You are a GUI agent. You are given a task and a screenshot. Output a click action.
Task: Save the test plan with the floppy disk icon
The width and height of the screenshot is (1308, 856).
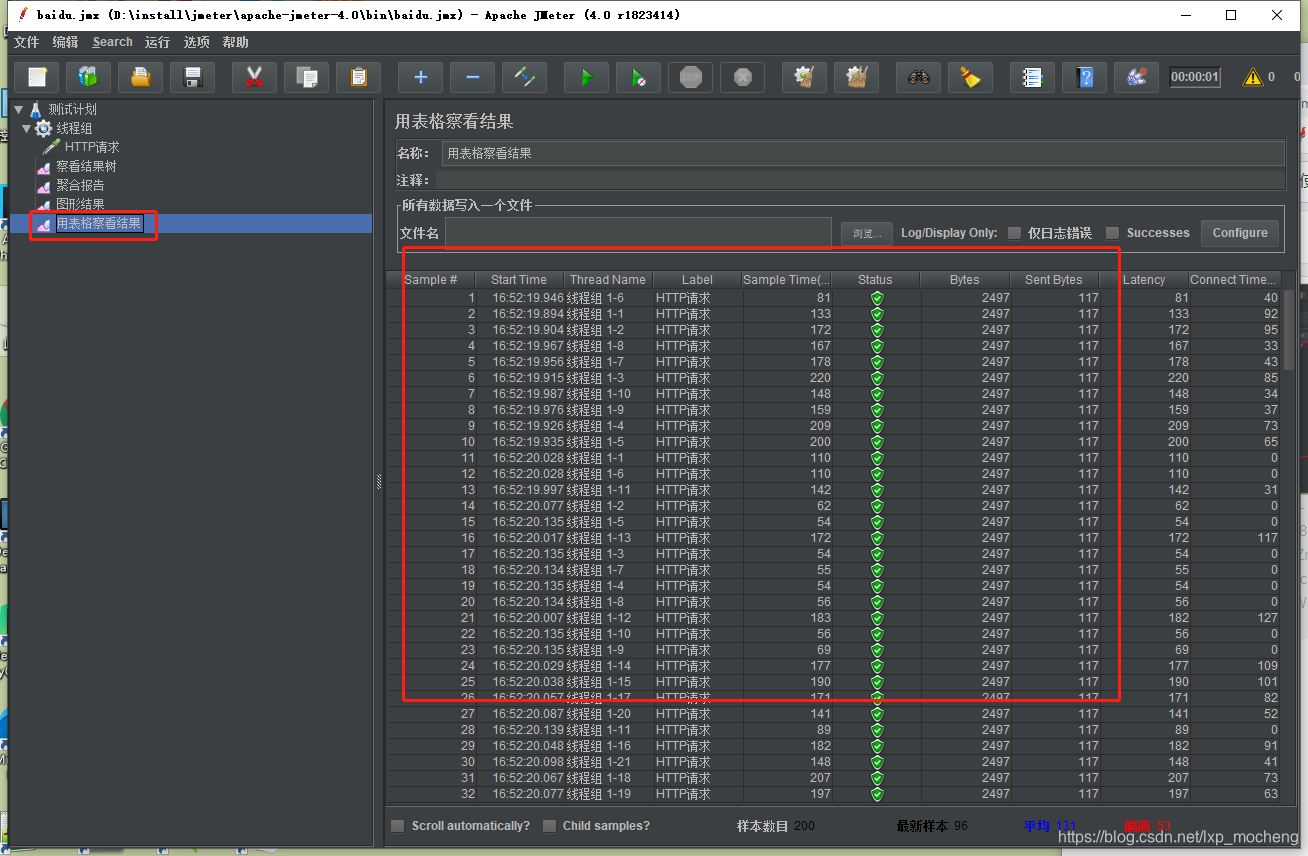193,77
